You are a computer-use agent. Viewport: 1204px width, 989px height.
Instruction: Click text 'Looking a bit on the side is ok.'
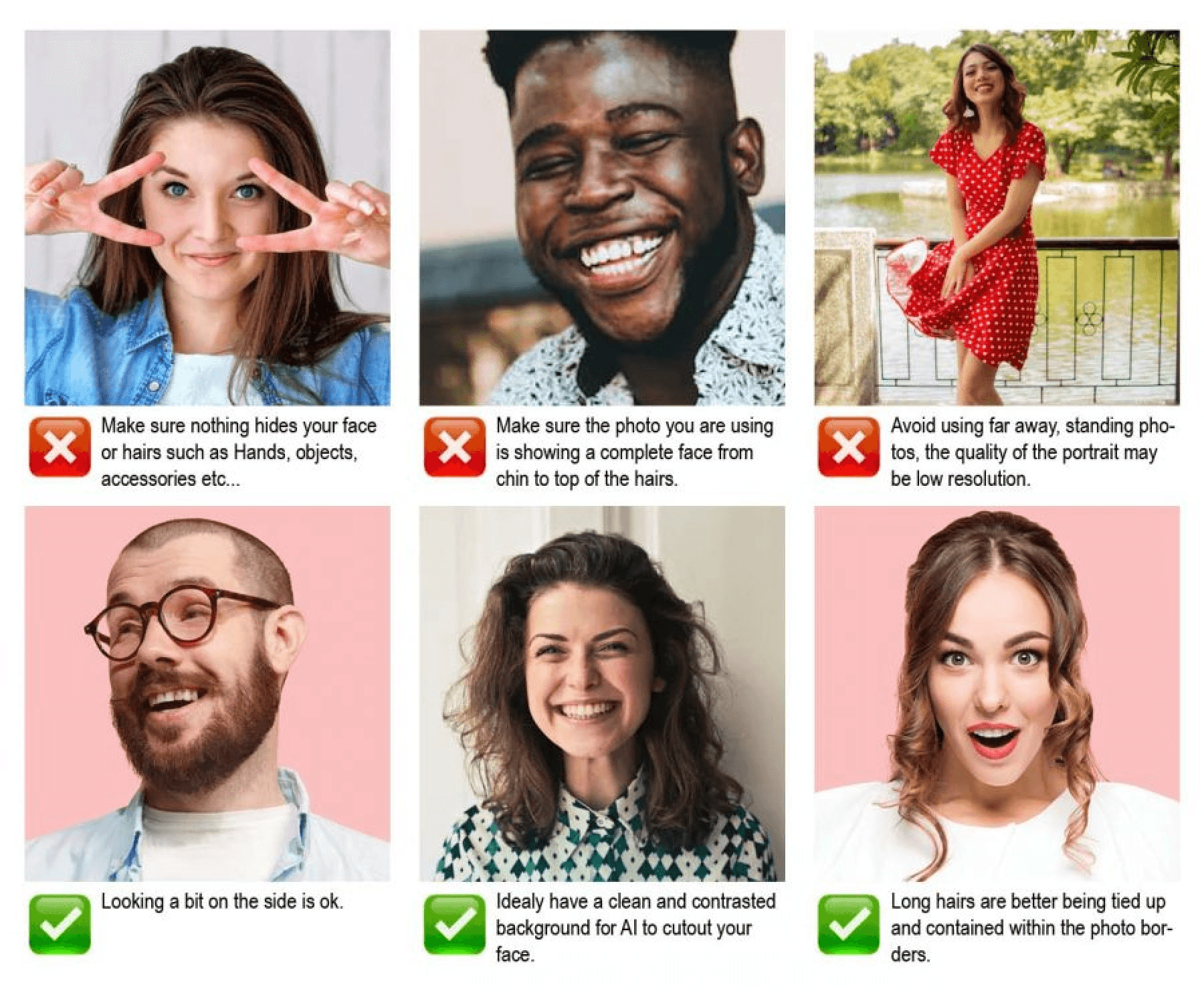[221, 901]
